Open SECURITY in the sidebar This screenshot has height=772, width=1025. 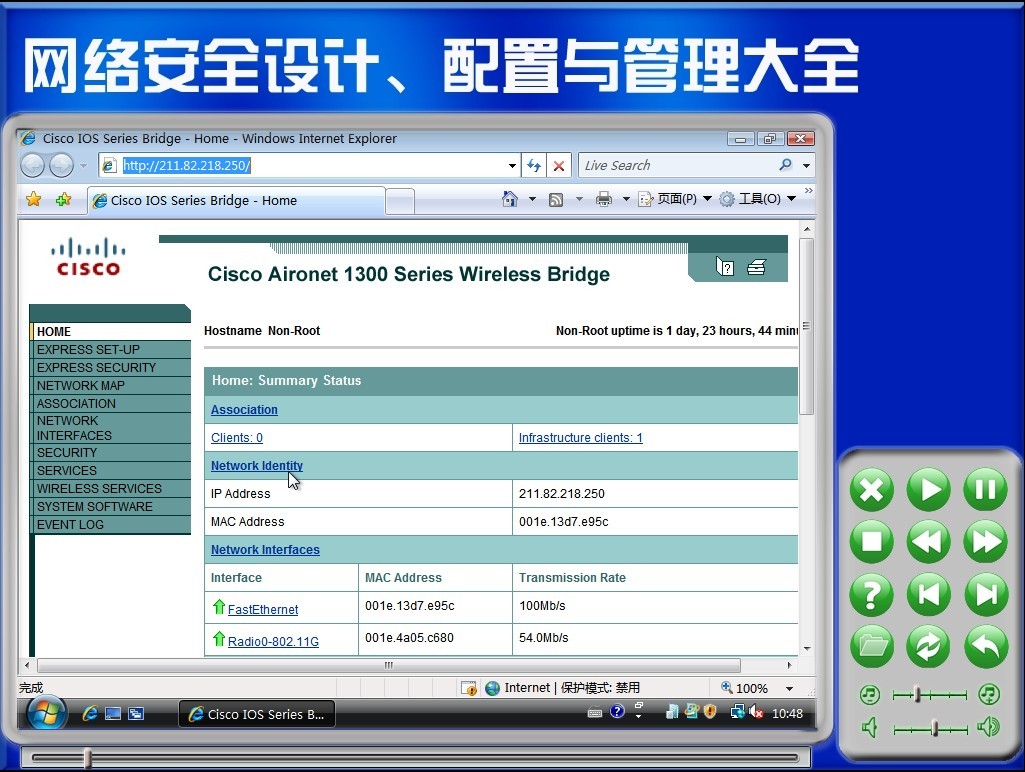(110, 452)
